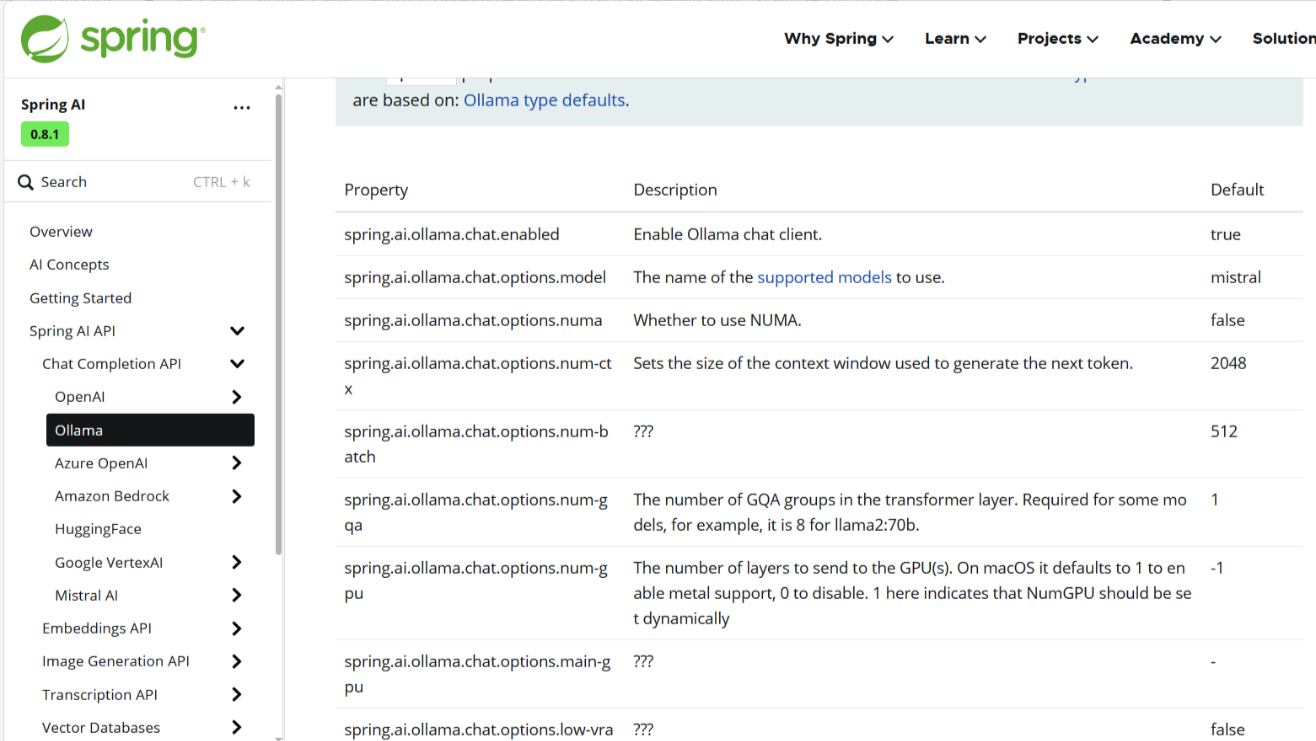Open the 0.8.1 version badge
Image resolution: width=1316 pixels, height=741 pixels.
(x=45, y=134)
